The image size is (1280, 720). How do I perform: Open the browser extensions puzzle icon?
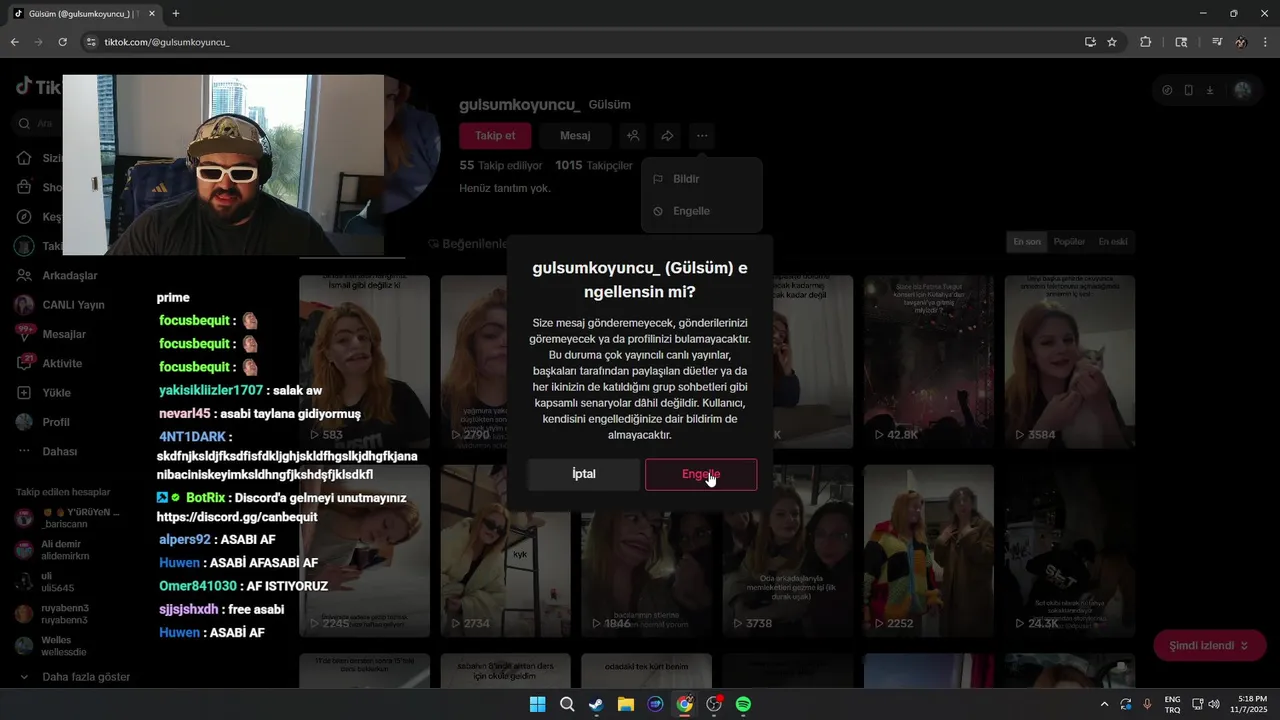tap(1146, 42)
